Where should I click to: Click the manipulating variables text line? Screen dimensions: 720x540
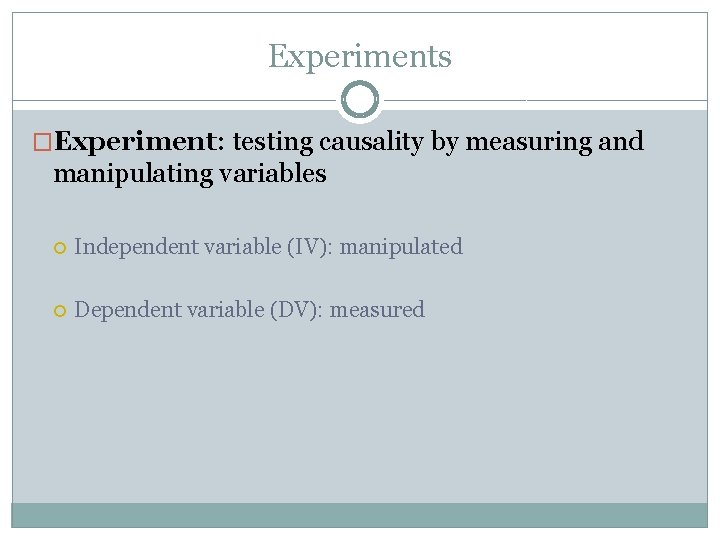click(x=190, y=174)
